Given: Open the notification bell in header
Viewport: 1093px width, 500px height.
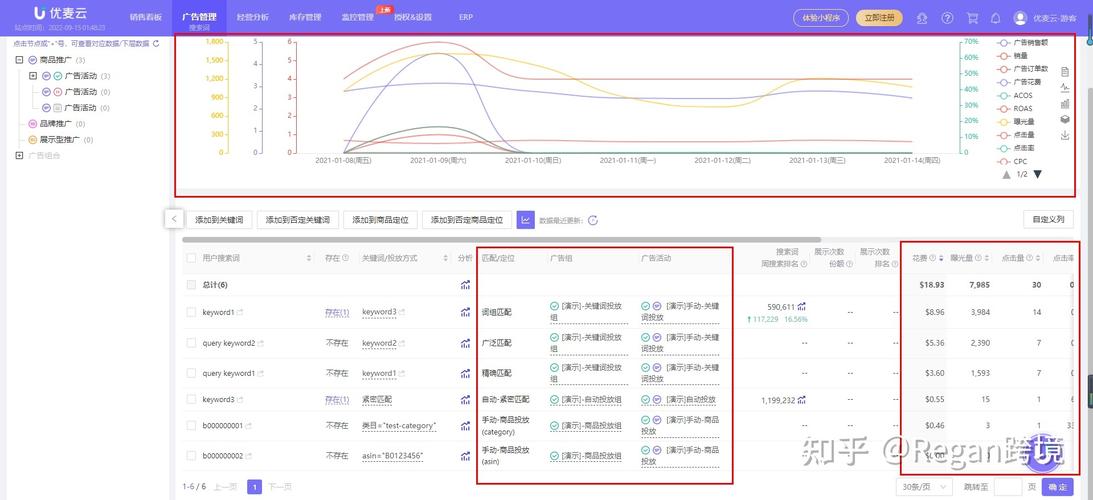Looking at the screenshot, I should (995, 18).
